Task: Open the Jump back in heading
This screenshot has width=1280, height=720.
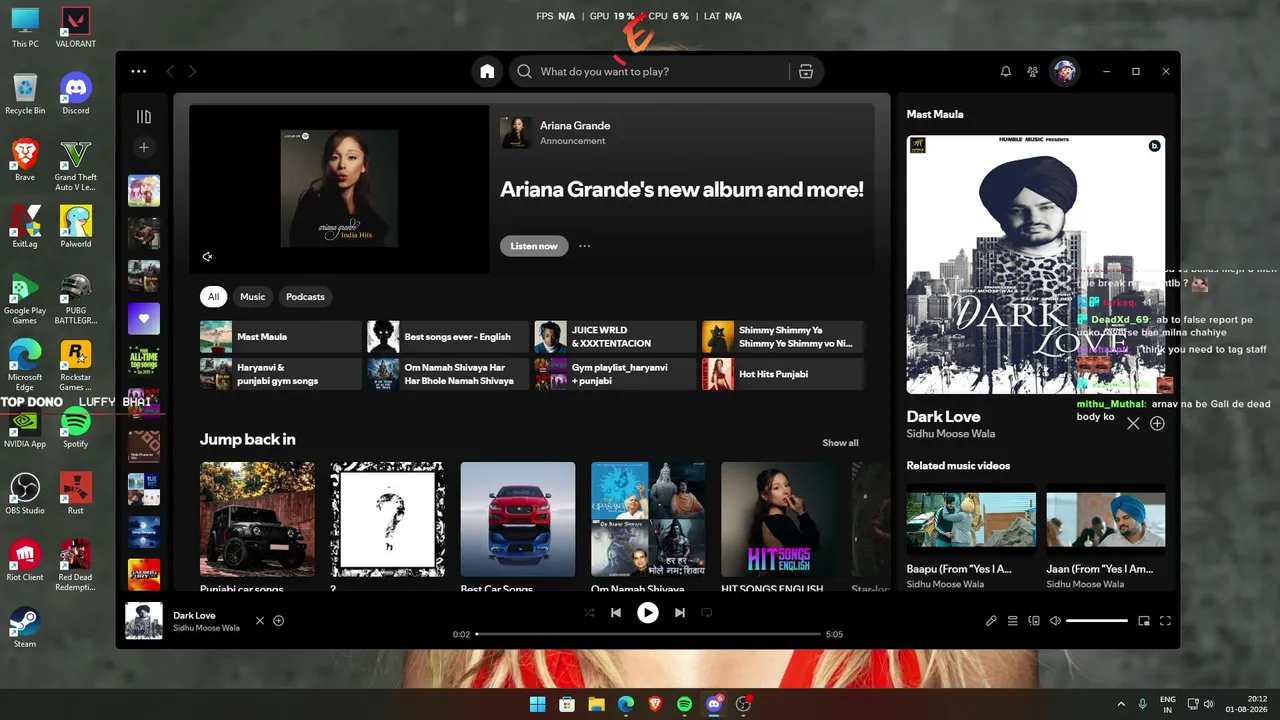Action: (x=248, y=440)
